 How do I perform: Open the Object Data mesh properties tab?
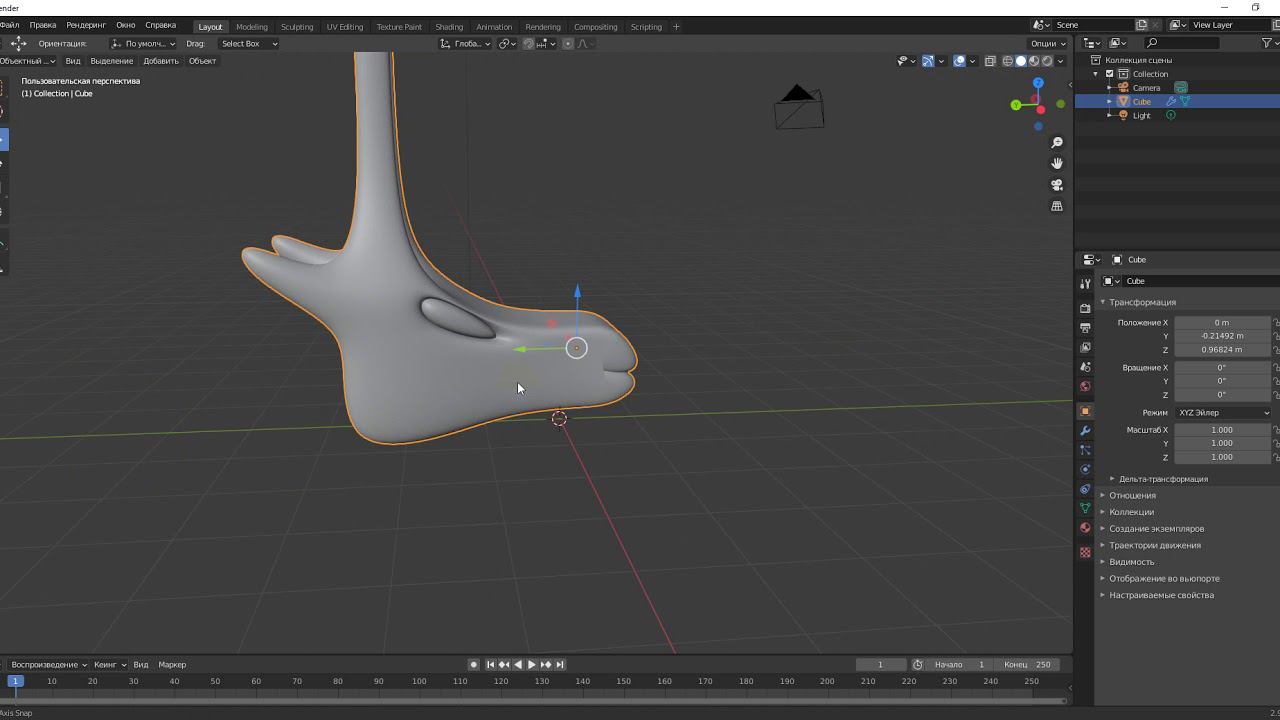coord(1085,509)
